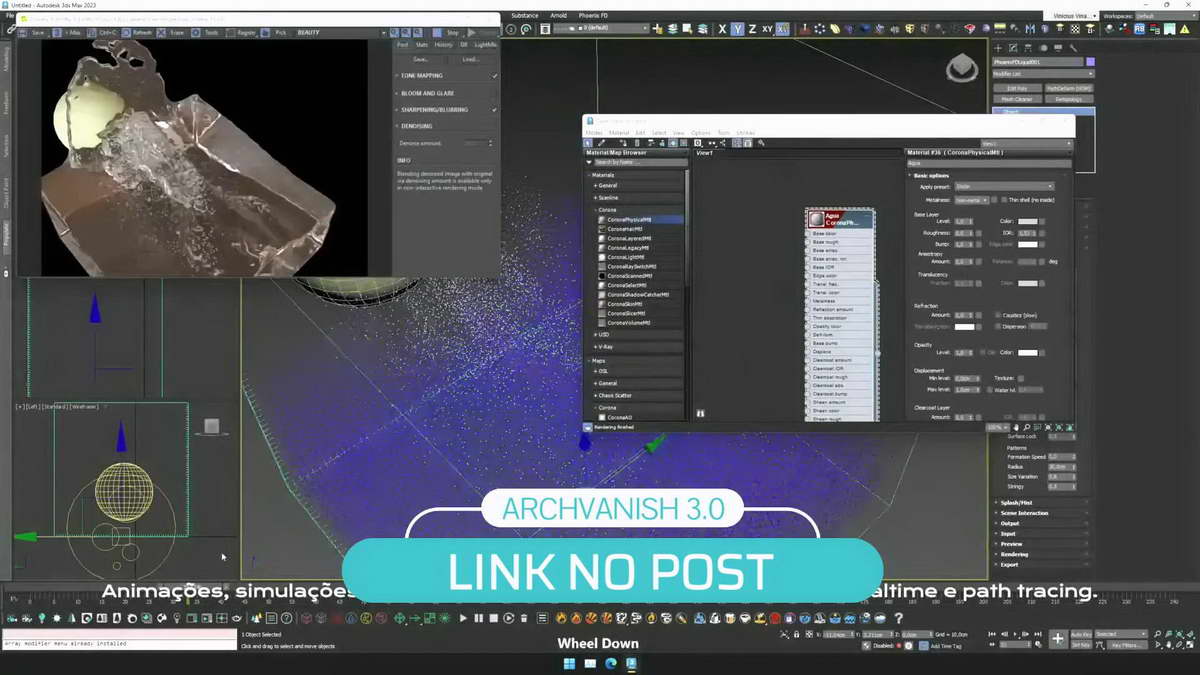
Task: Click Save in the Corona render window
Action: tap(32, 32)
